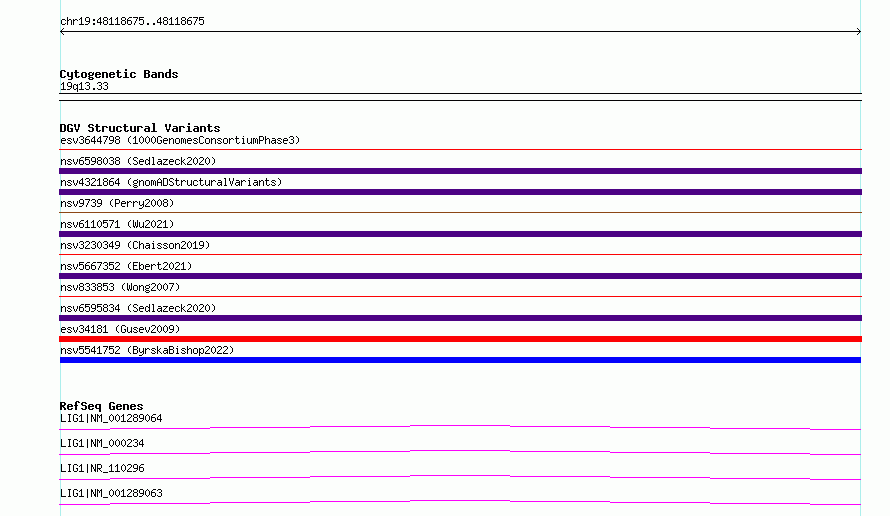Select the nsv833853 (Wong2007) label
Viewport: 890px width, 516px height.
(x=120, y=287)
